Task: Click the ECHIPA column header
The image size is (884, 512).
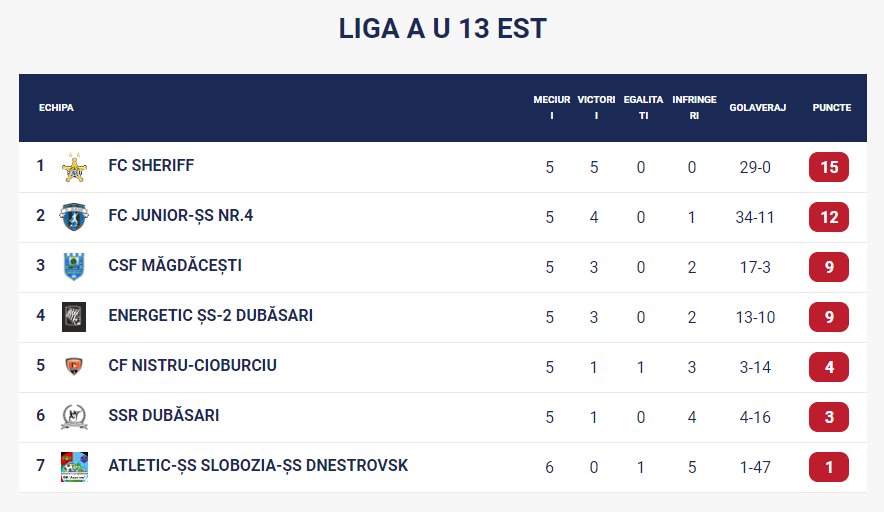Action: coord(56,108)
